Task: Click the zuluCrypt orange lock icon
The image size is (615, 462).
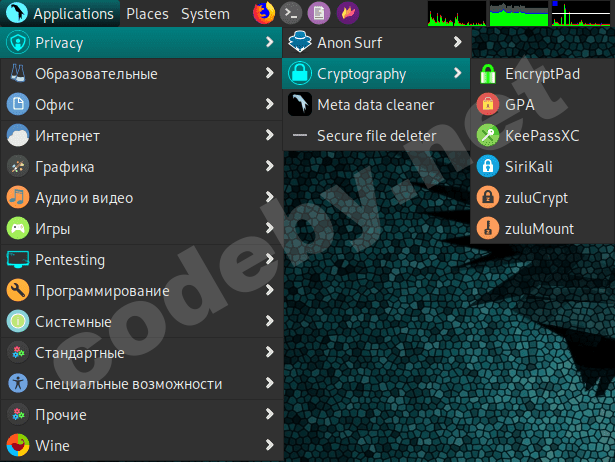Action: tap(488, 197)
